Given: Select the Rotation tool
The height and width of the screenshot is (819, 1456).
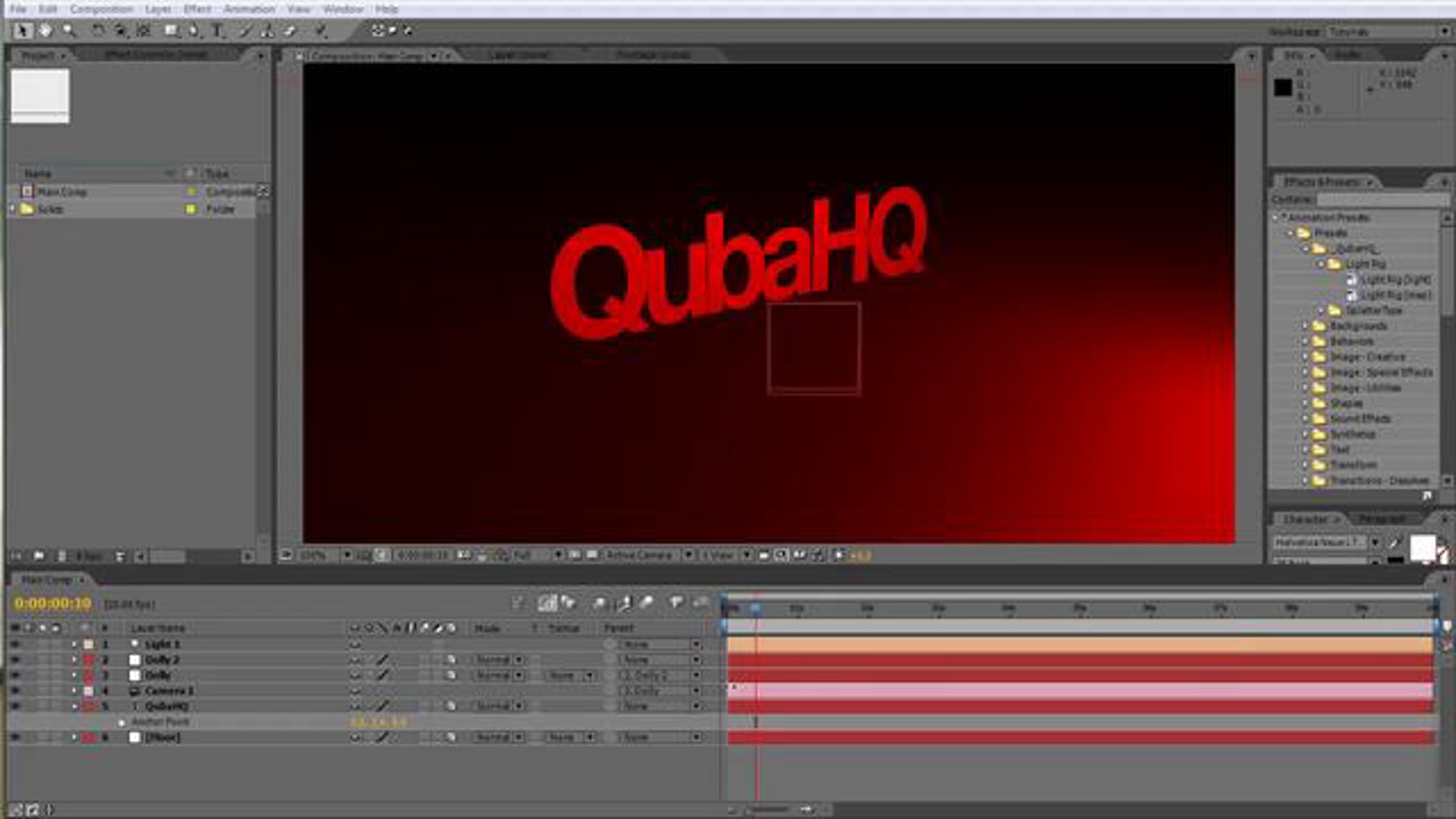Looking at the screenshot, I should [97, 30].
